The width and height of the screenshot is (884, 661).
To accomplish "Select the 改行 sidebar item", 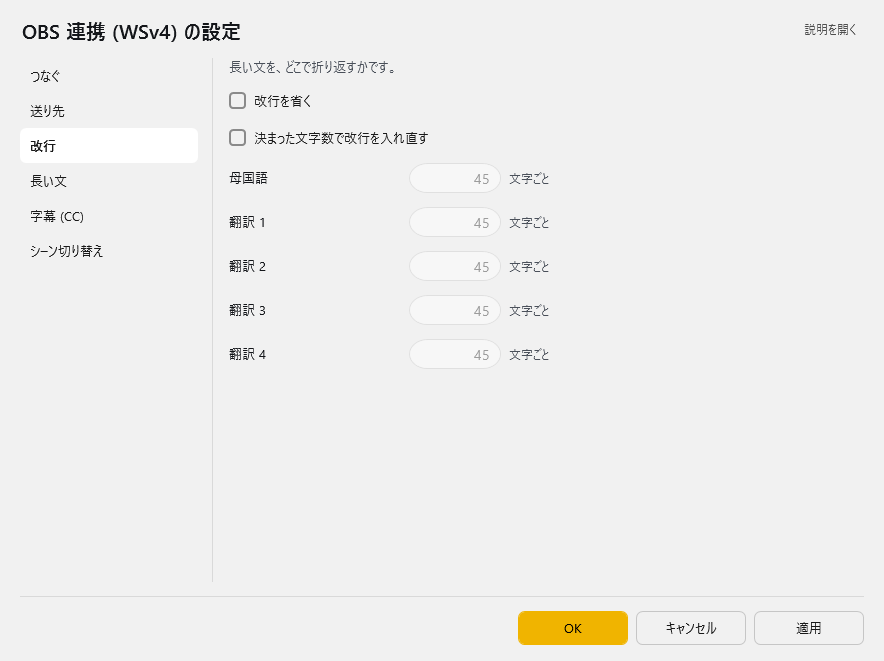I will point(109,146).
